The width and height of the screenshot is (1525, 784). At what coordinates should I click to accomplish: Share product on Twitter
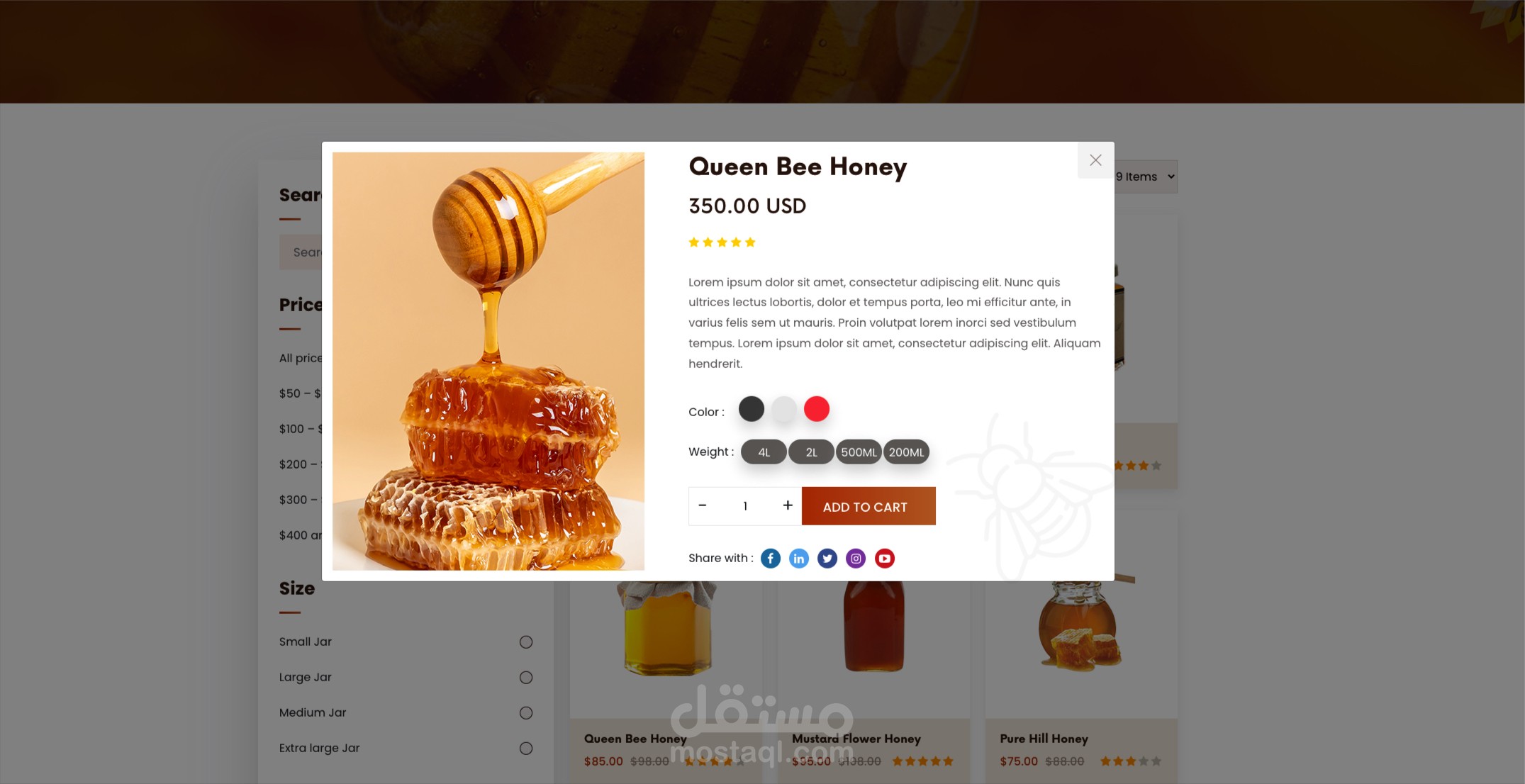827,559
